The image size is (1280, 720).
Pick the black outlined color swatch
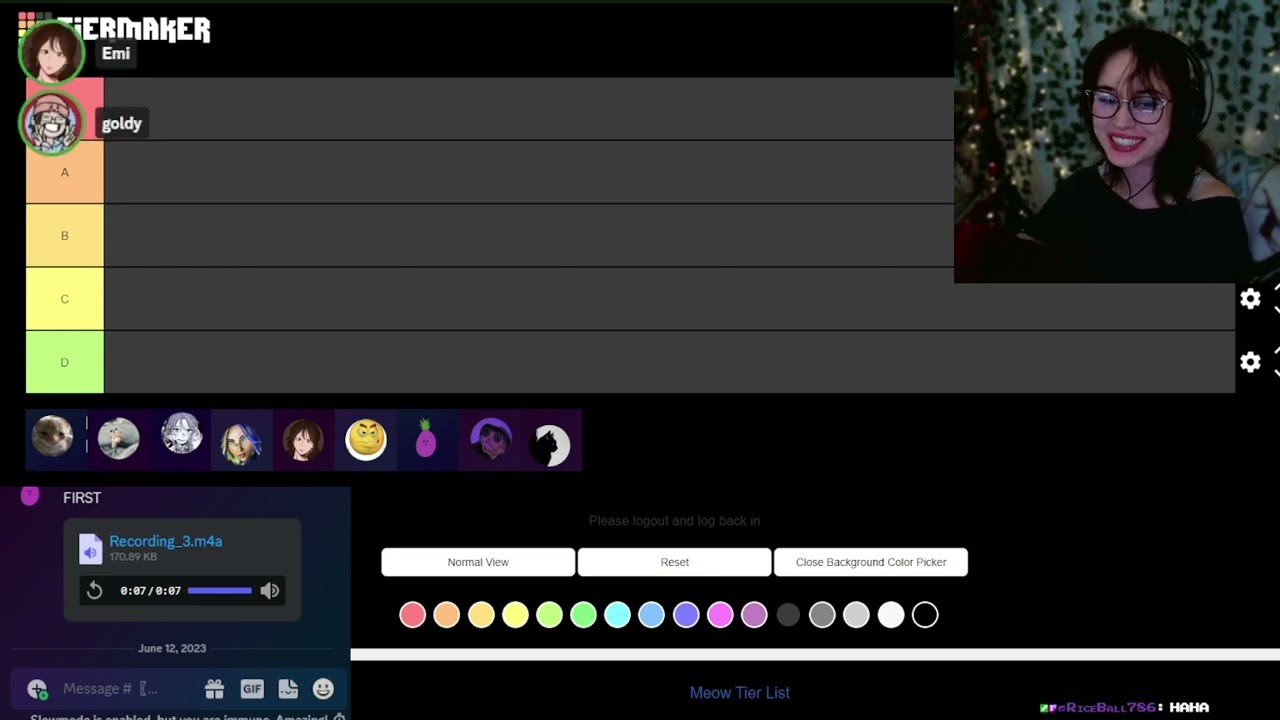point(925,615)
